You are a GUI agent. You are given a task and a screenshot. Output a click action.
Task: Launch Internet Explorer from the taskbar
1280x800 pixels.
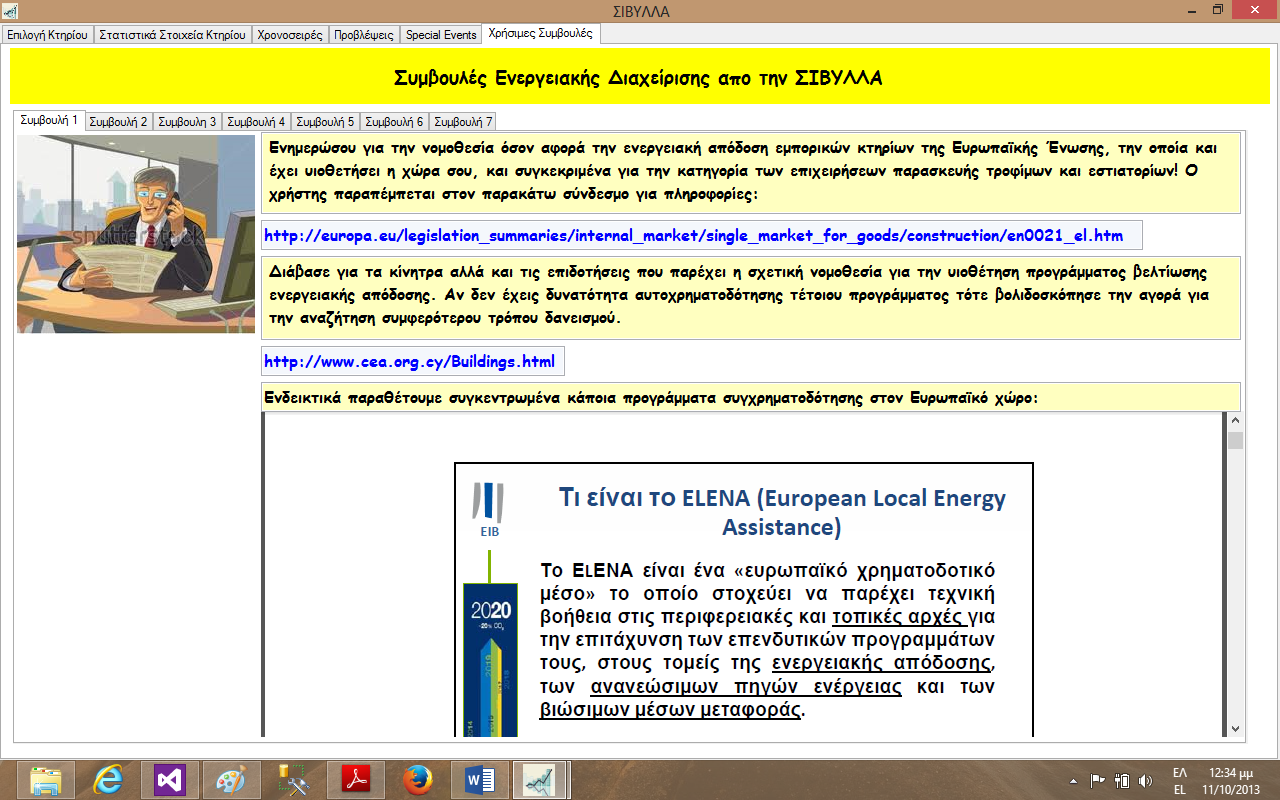pyautogui.click(x=107, y=780)
